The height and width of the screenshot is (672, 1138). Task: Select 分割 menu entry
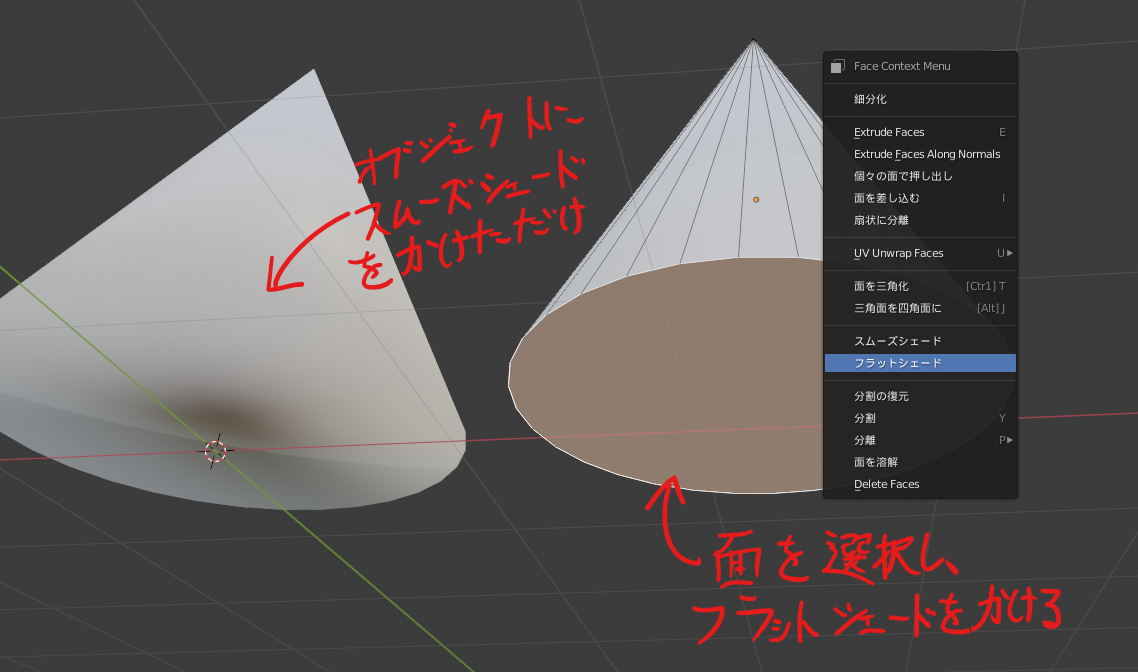click(920, 418)
